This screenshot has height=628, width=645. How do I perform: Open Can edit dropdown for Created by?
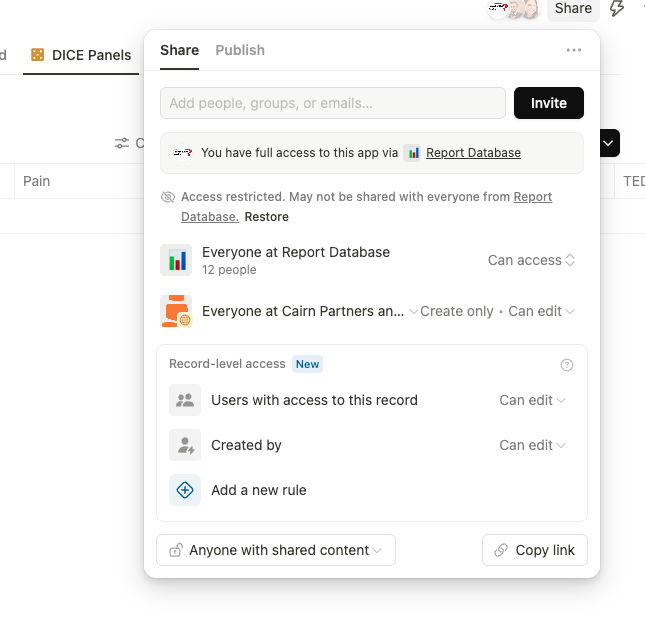click(532, 445)
